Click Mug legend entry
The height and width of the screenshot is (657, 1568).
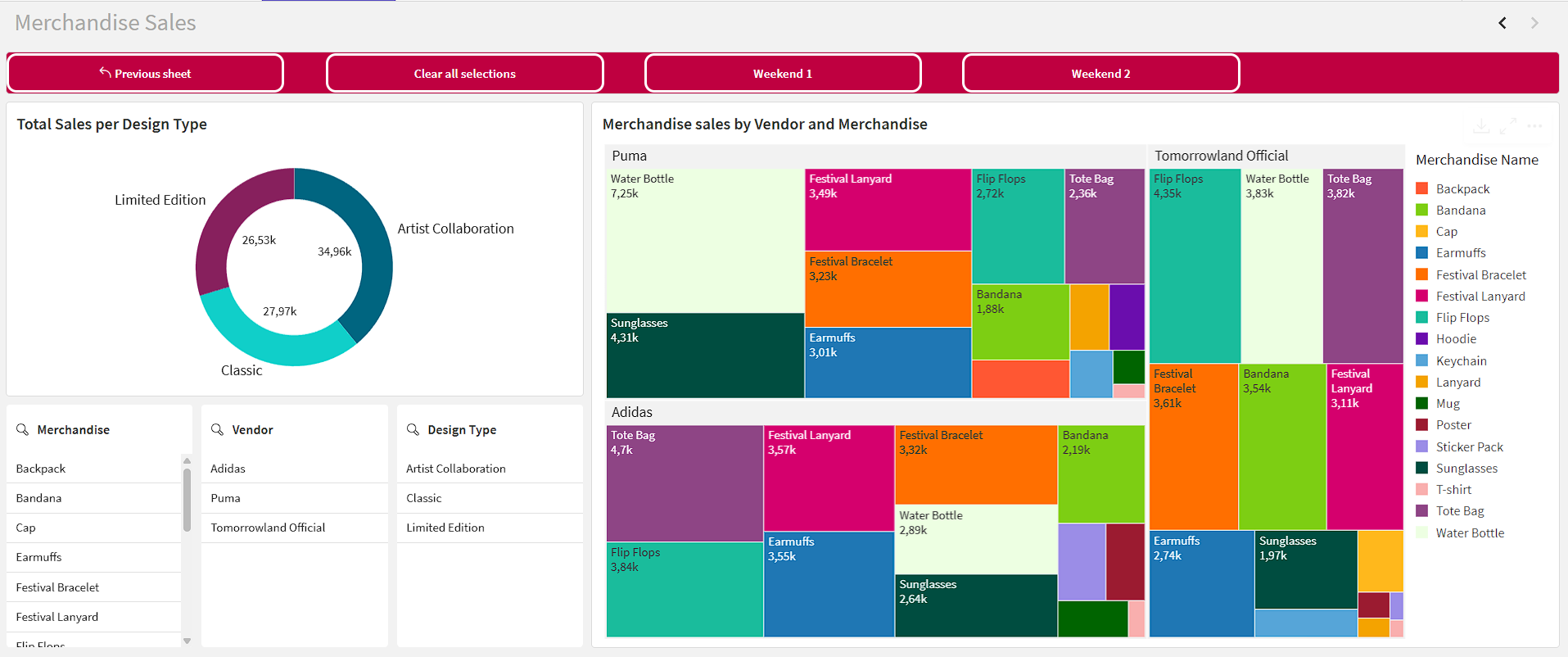coord(1438,403)
